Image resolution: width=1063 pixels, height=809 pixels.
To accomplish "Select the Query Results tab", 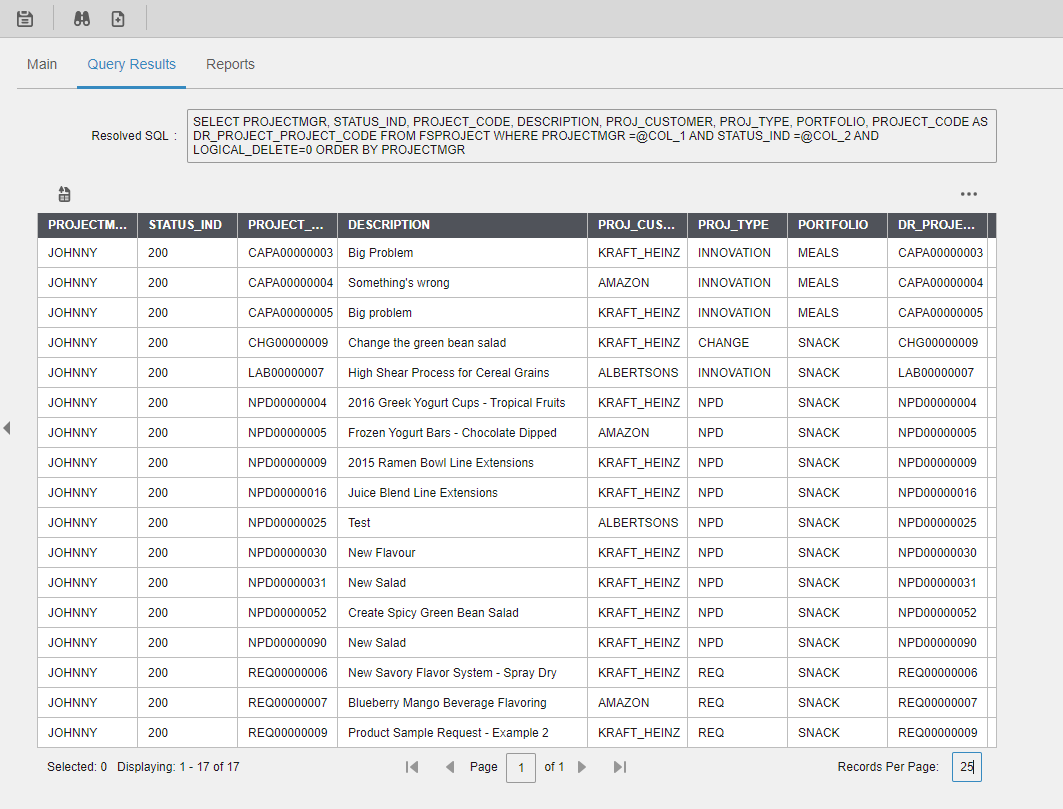I will tap(131, 63).
